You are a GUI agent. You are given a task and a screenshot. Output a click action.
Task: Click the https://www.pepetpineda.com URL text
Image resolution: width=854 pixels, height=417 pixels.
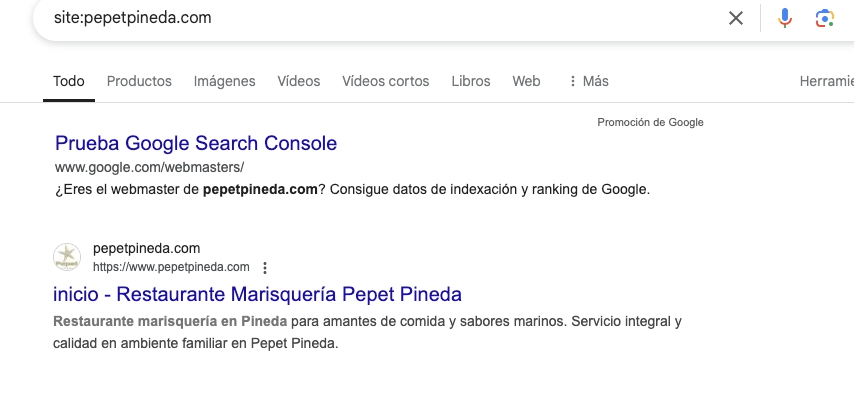(x=171, y=267)
